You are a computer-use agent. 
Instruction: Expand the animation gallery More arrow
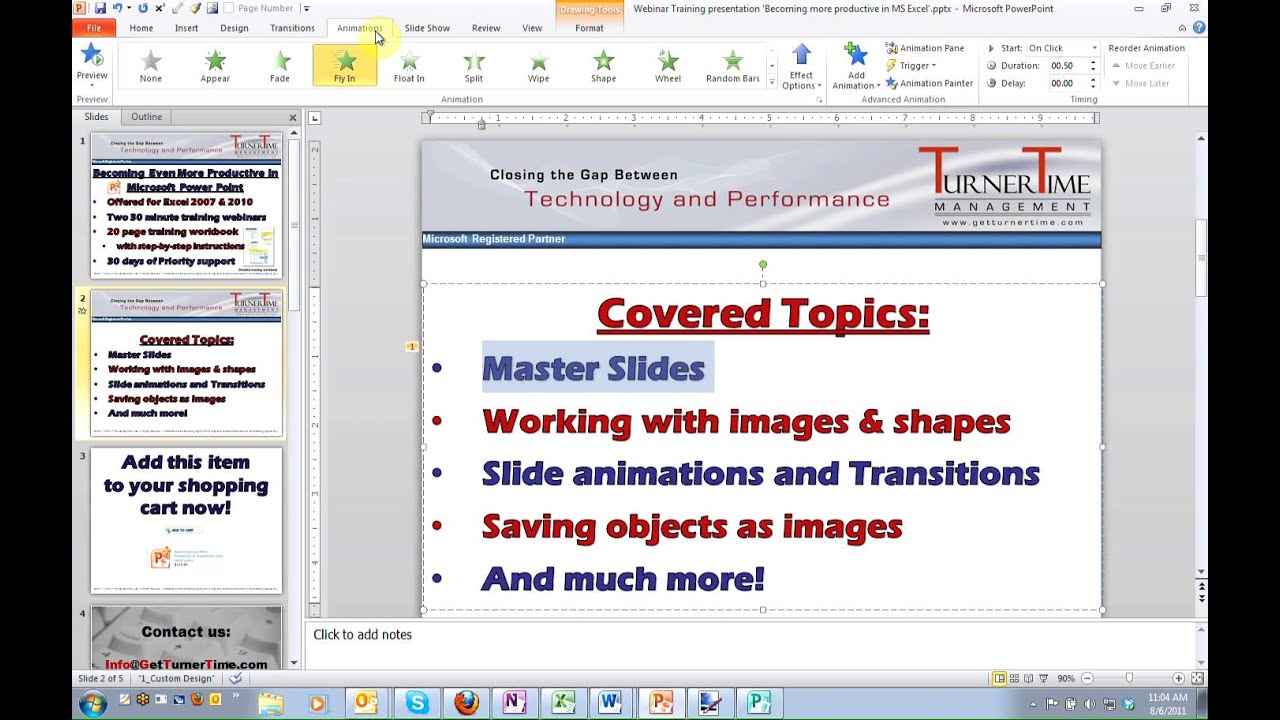pyautogui.click(x=771, y=83)
